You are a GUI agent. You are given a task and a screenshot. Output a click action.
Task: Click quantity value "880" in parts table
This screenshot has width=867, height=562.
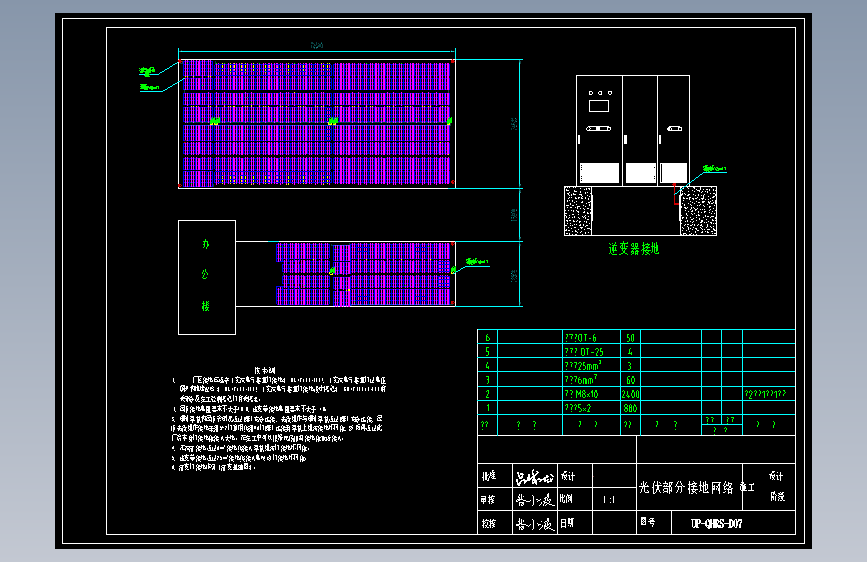pos(630,408)
